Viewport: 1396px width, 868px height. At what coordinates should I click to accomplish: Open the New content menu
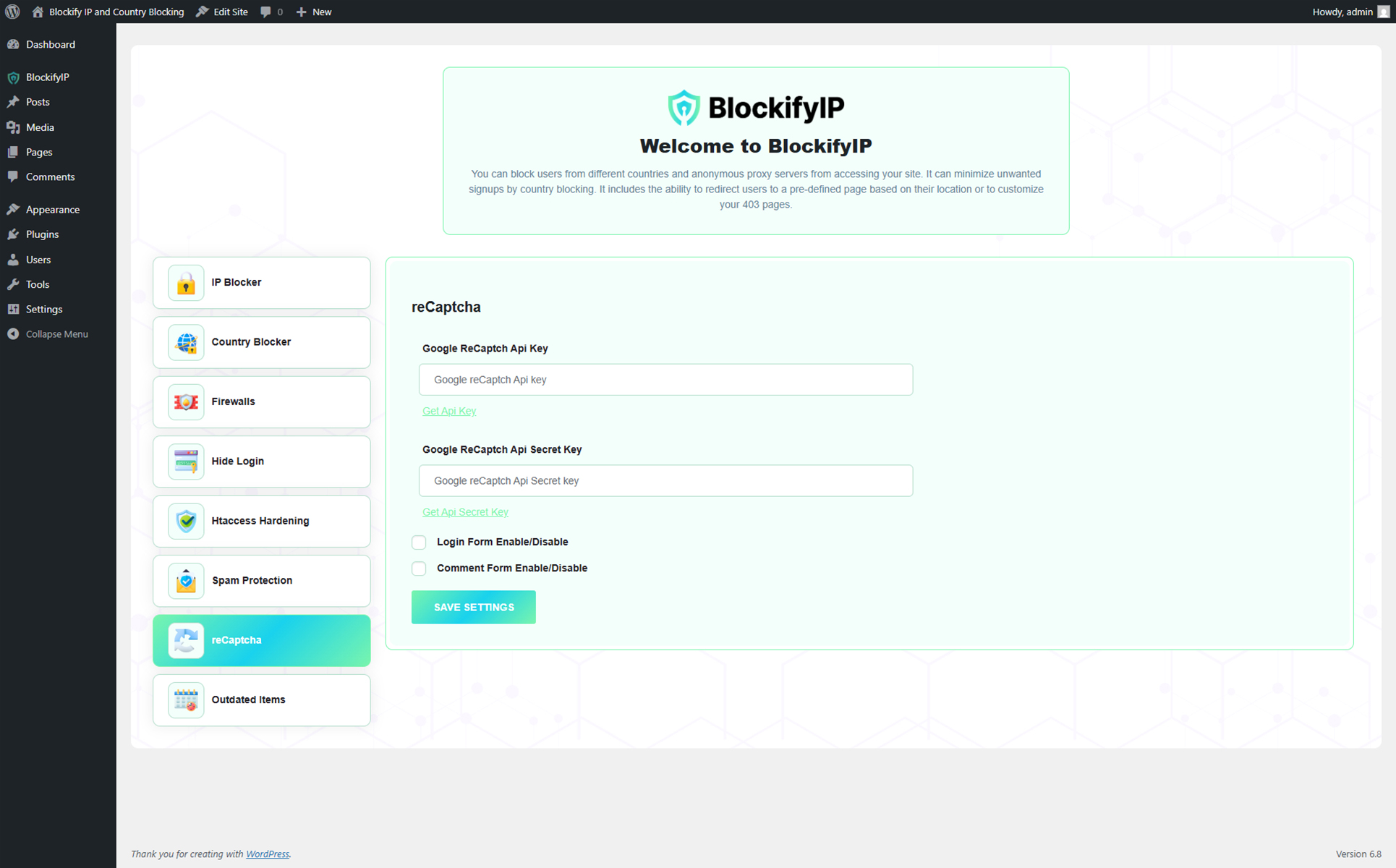[314, 12]
